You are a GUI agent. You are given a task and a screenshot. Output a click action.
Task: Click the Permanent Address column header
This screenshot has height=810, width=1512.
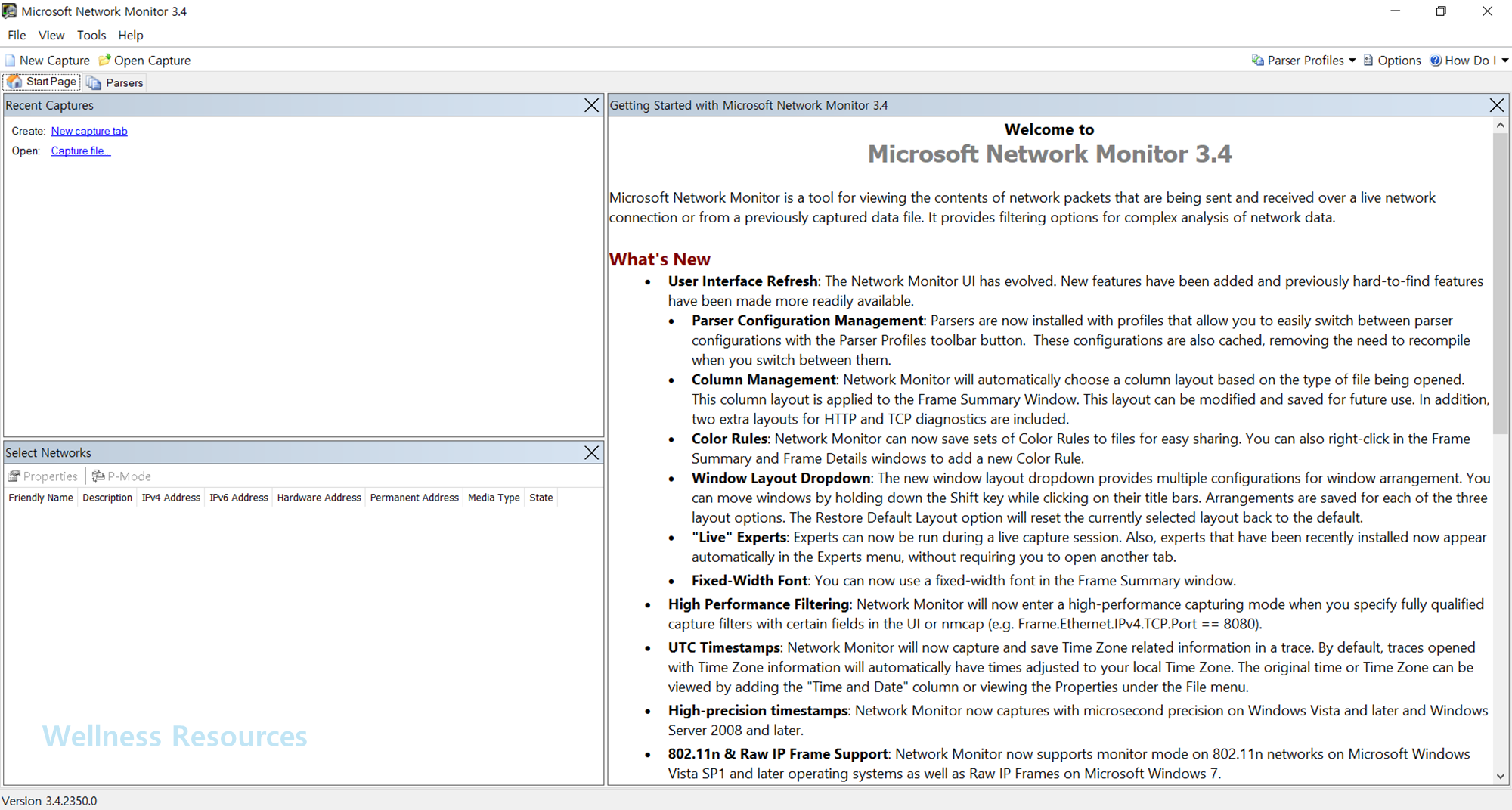coord(414,498)
